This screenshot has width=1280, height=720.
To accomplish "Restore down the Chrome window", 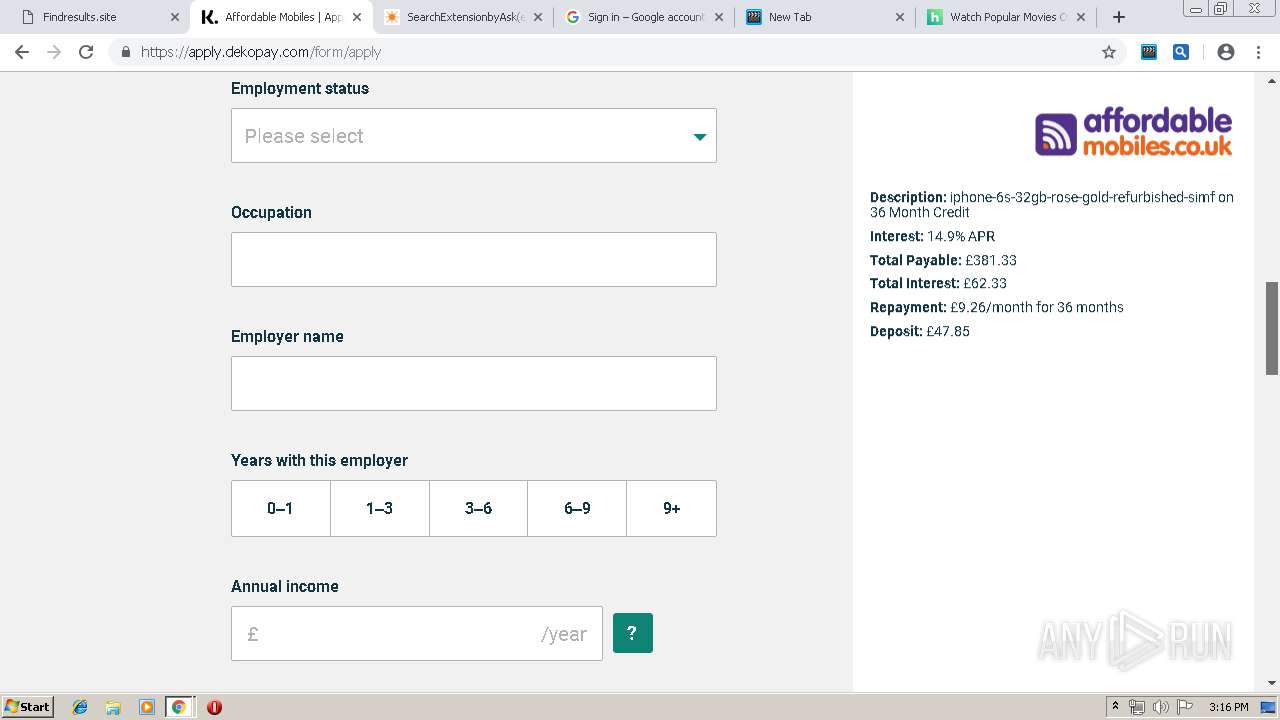I will click(x=1221, y=9).
